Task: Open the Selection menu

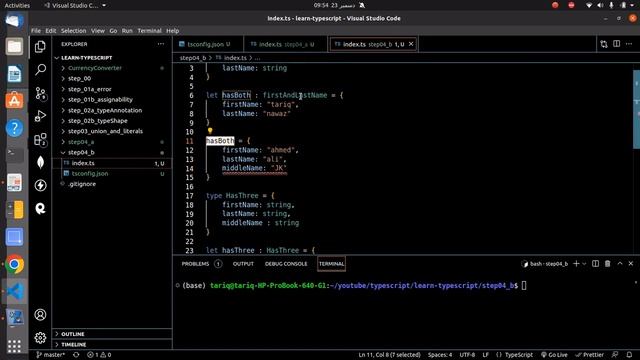Action: (73, 31)
